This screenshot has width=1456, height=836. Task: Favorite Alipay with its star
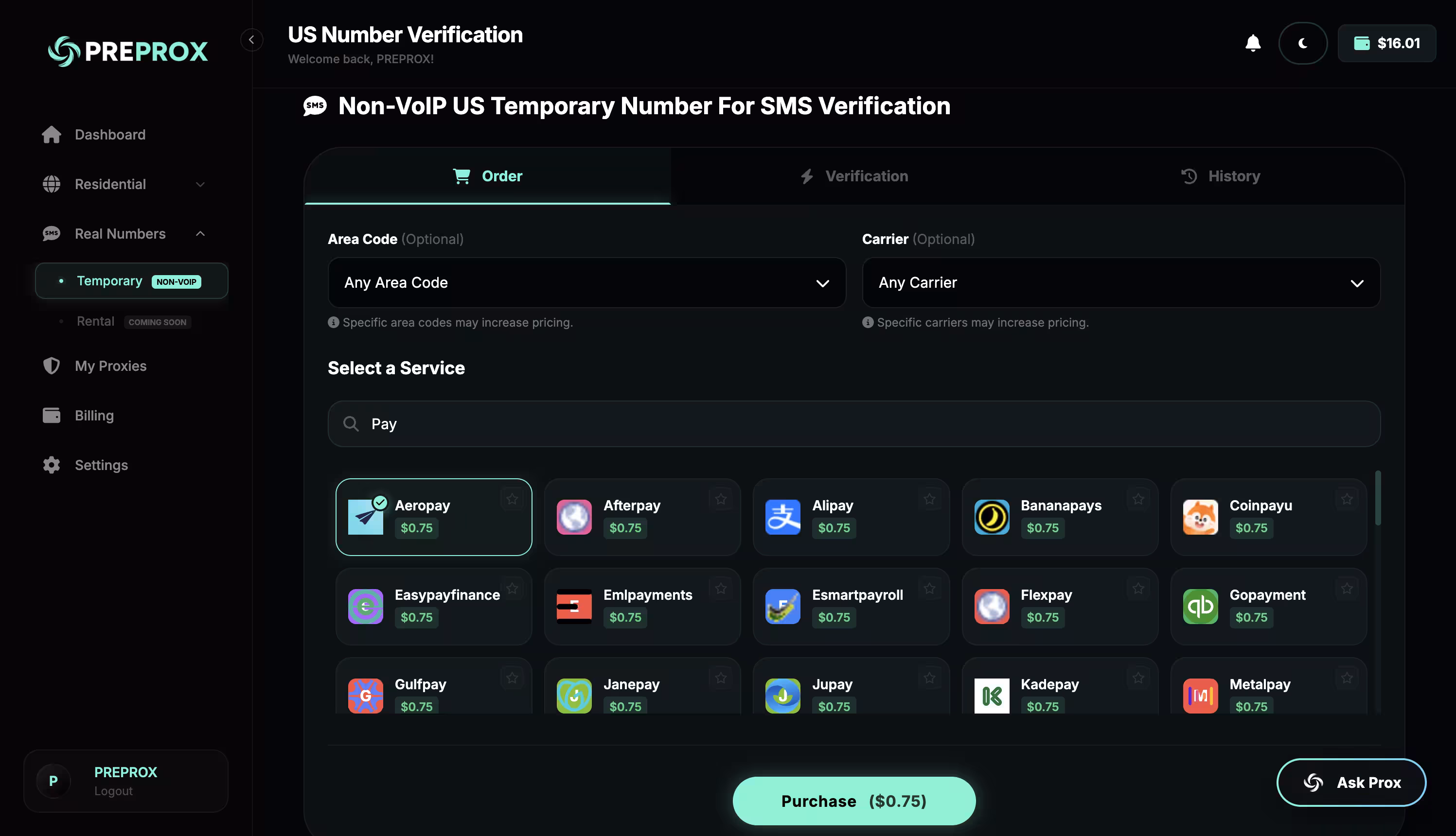pyautogui.click(x=929, y=499)
